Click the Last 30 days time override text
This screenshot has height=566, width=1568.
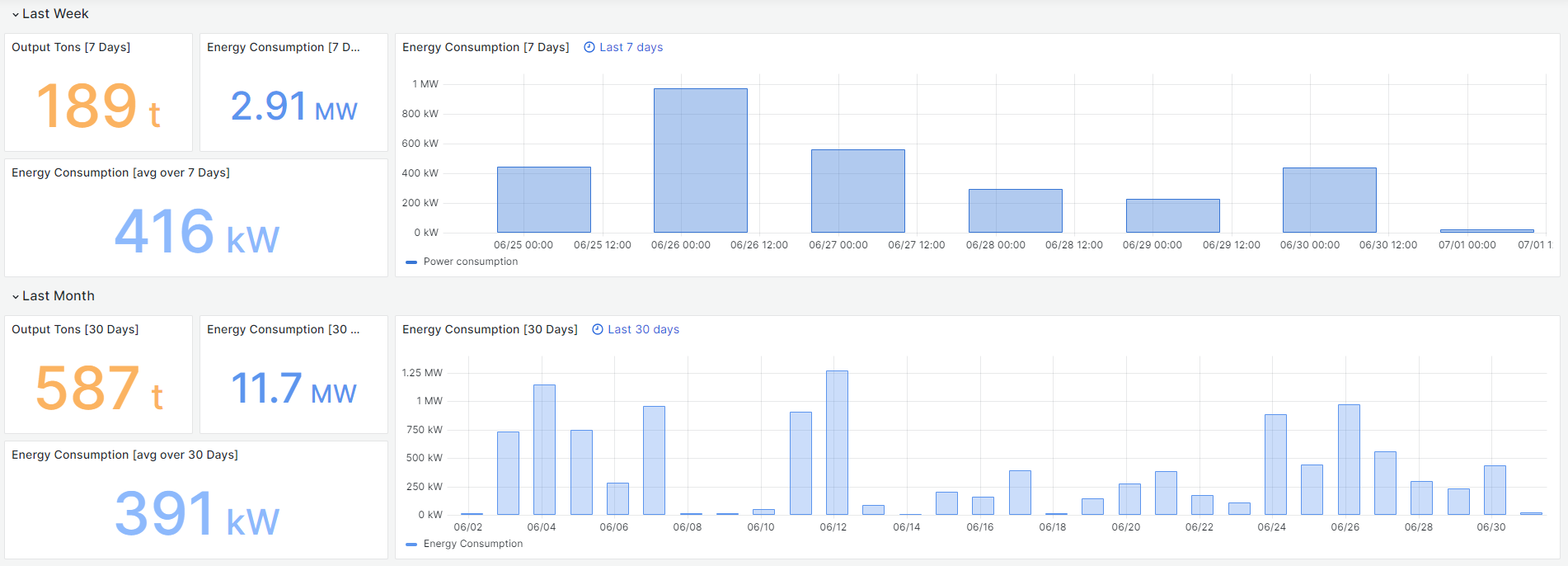point(643,330)
